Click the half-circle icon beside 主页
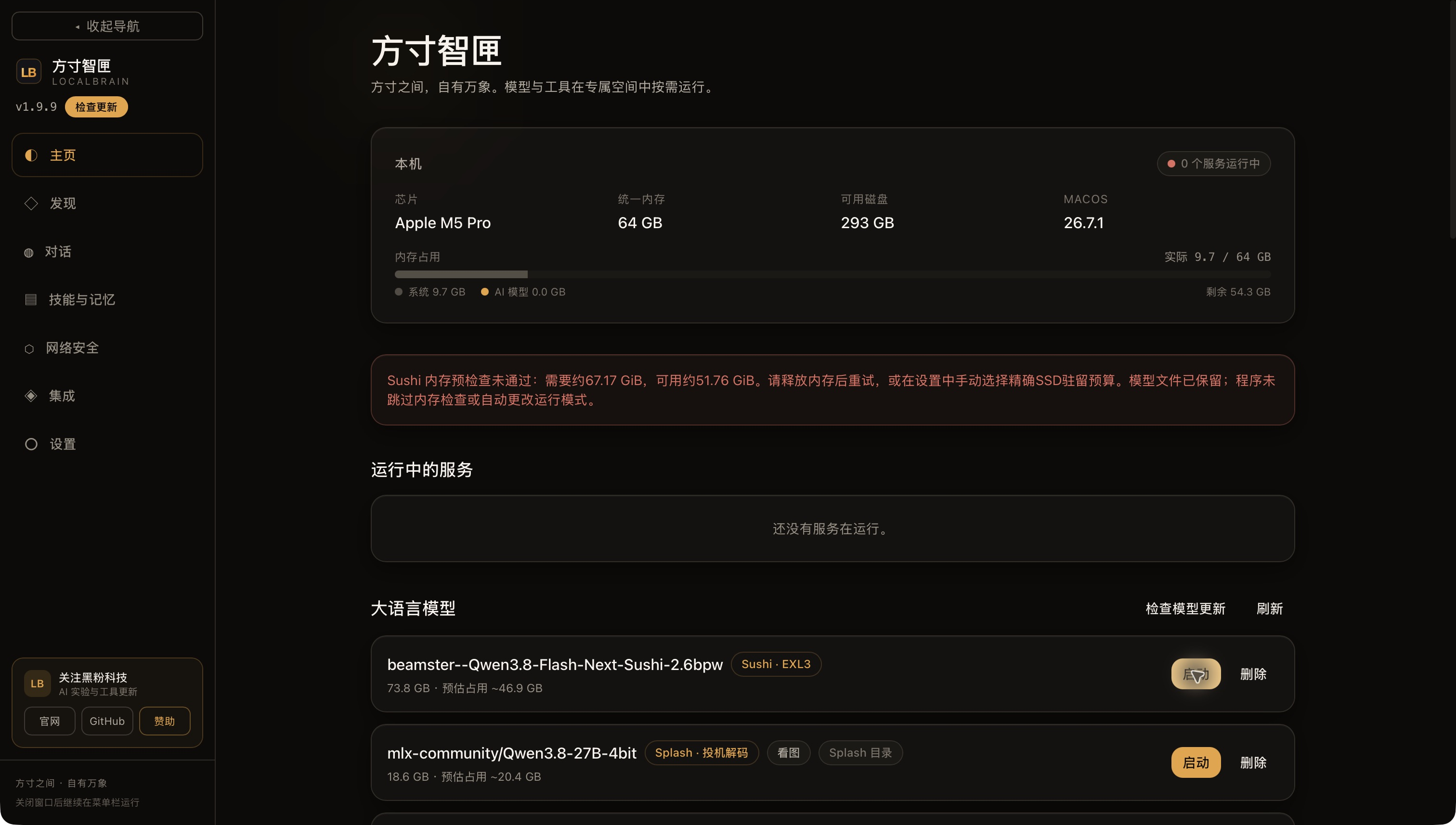 coord(31,155)
